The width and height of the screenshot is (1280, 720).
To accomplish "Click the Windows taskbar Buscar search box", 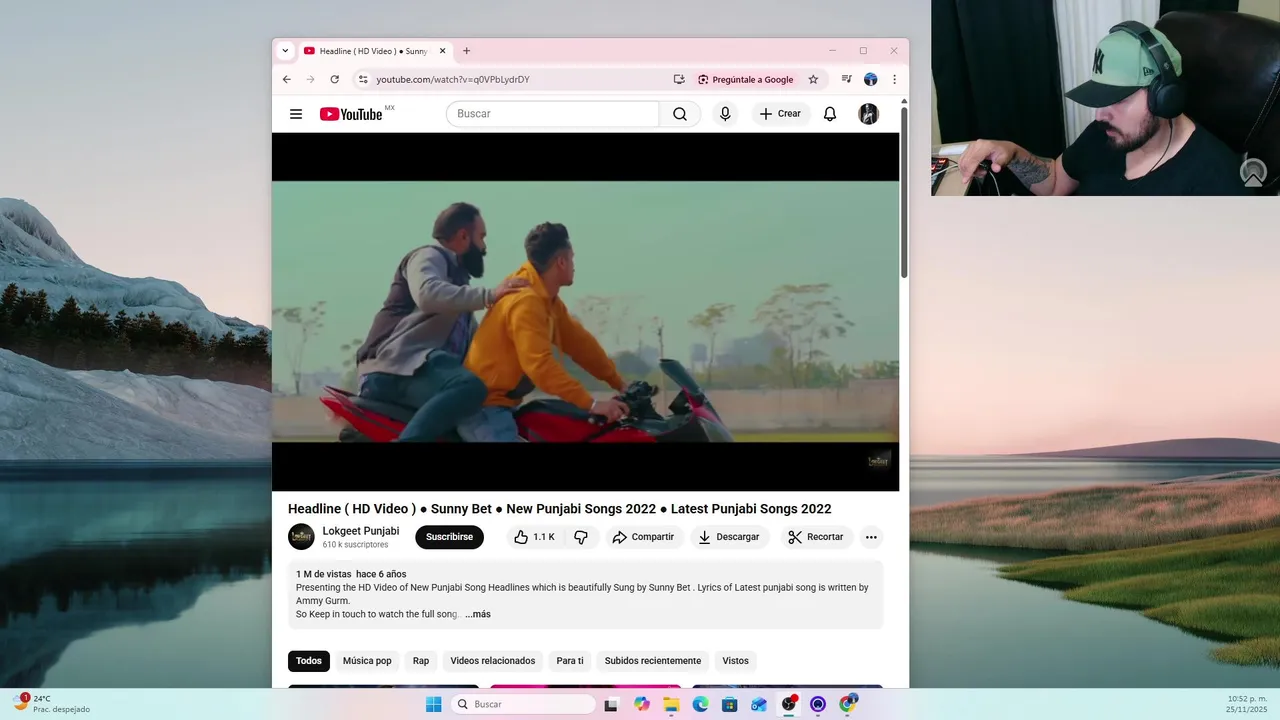I will click(522, 704).
